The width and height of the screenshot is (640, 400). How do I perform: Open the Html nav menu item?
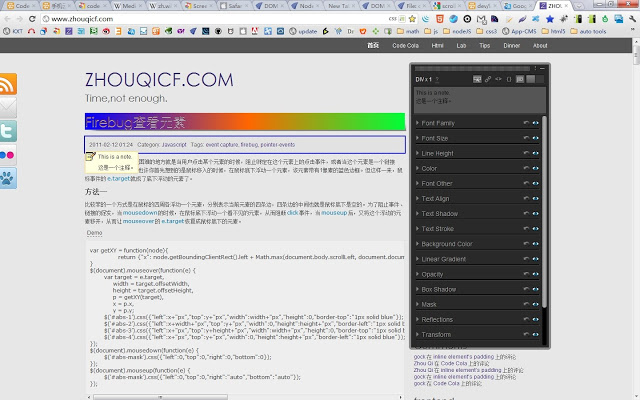tap(438, 45)
